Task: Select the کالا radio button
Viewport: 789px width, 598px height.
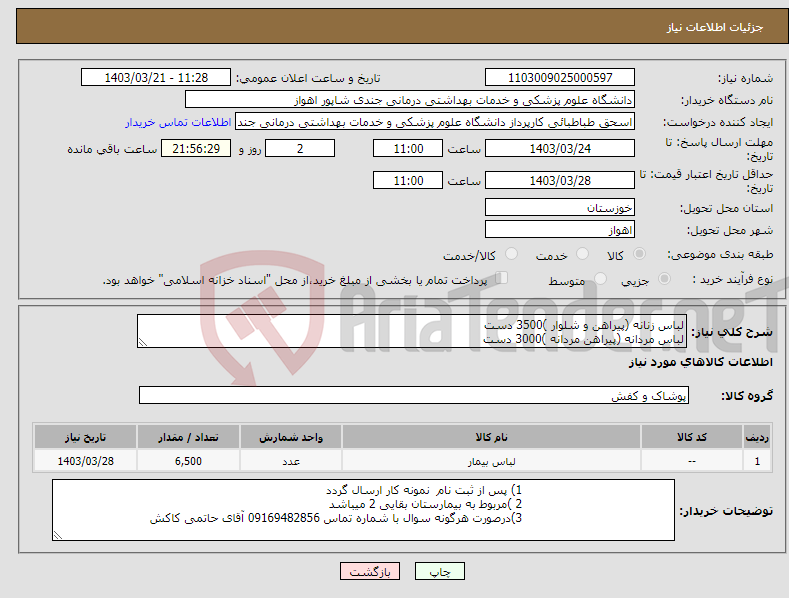Action: point(640,254)
